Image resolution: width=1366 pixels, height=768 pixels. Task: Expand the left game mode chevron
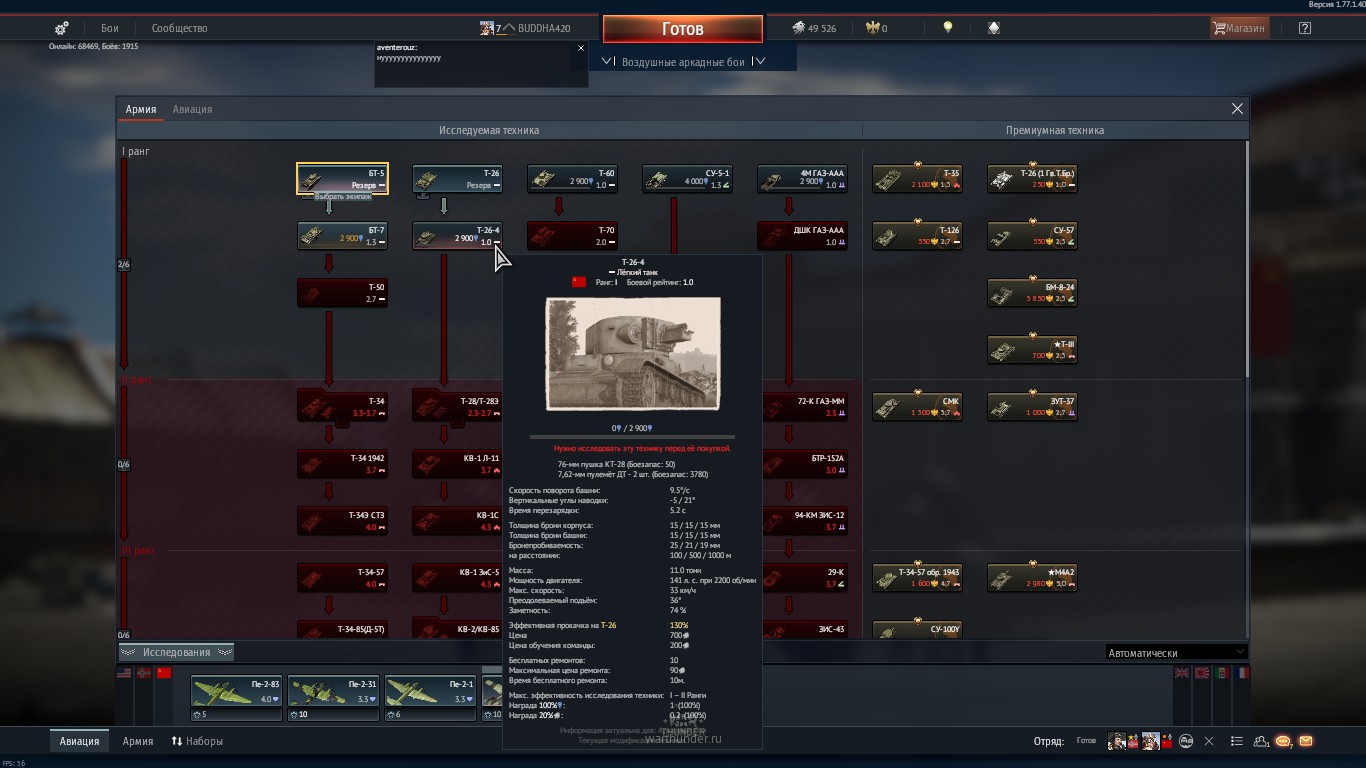coord(608,61)
